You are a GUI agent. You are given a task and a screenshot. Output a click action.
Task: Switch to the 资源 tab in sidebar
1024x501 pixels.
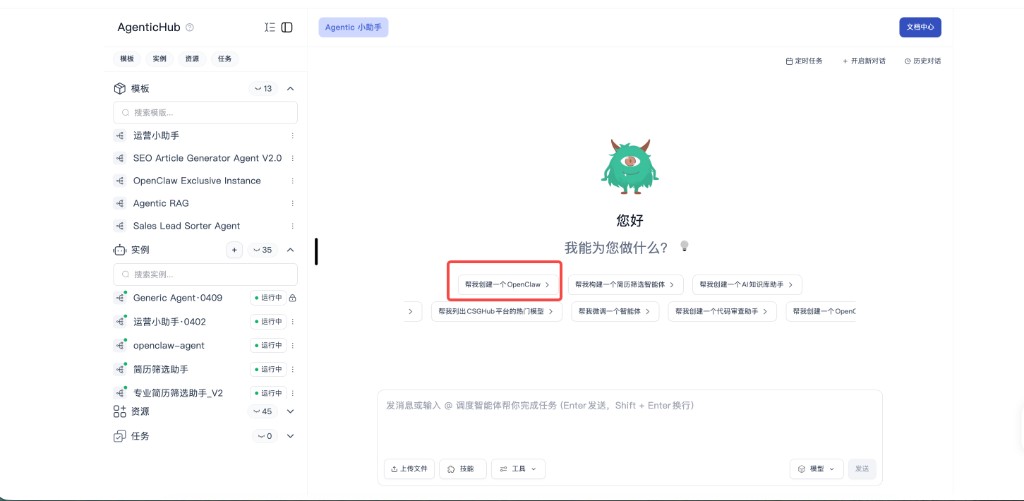tap(191, 59)
